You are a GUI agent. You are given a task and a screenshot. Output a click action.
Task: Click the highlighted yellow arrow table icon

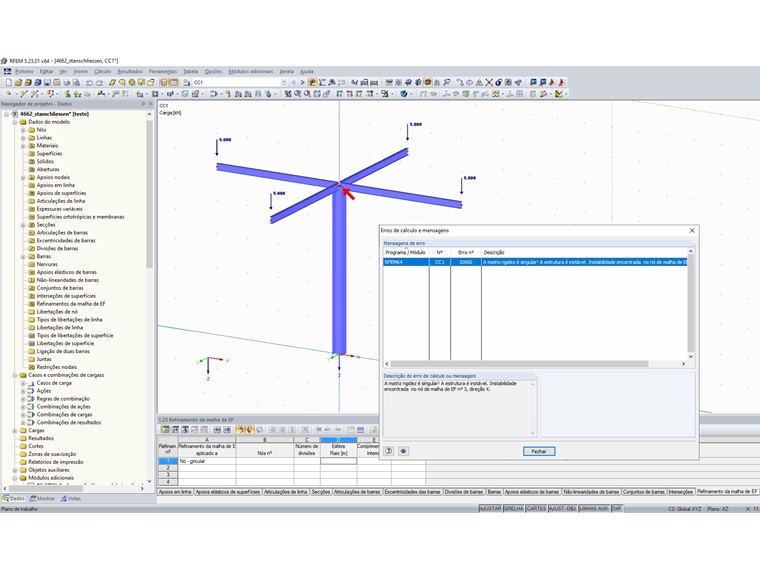click(x=240, y=429)
